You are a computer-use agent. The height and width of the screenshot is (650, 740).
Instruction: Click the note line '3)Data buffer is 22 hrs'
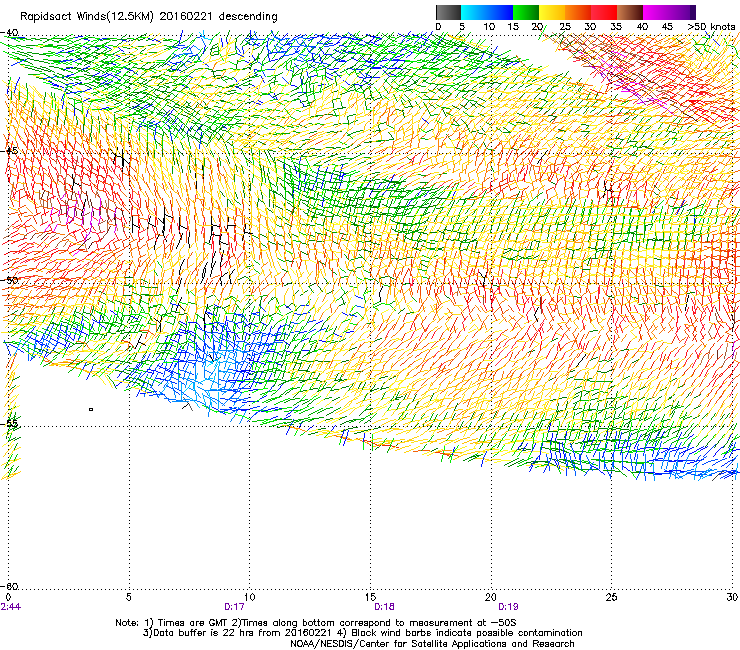pyautogui.click(x=362, y=633)
